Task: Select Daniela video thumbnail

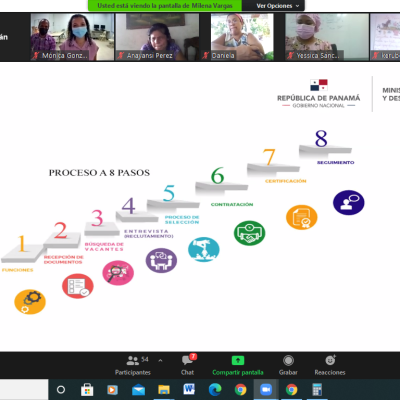Action: pos(242,37)
